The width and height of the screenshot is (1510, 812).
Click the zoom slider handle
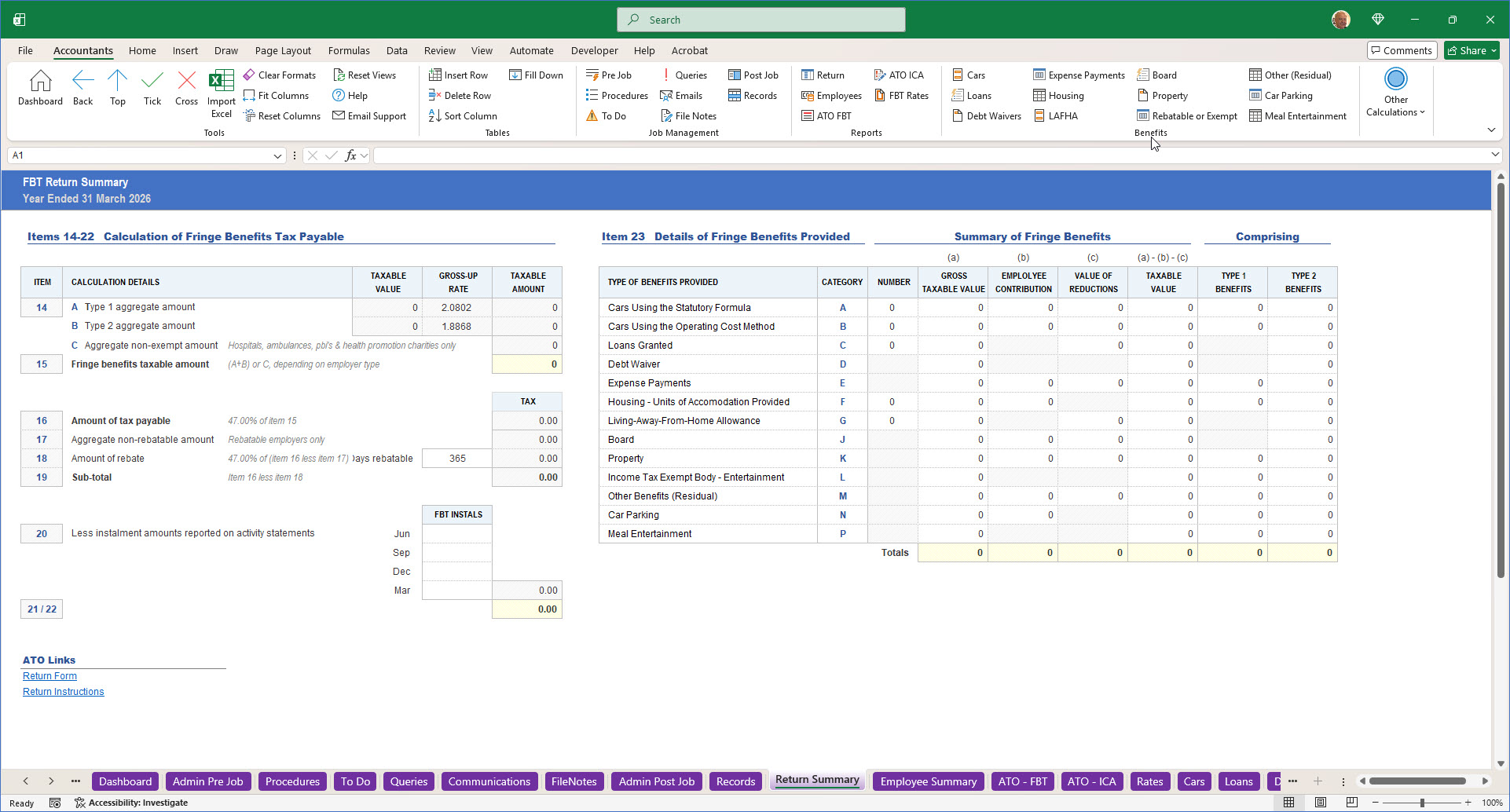[1422, 803]
